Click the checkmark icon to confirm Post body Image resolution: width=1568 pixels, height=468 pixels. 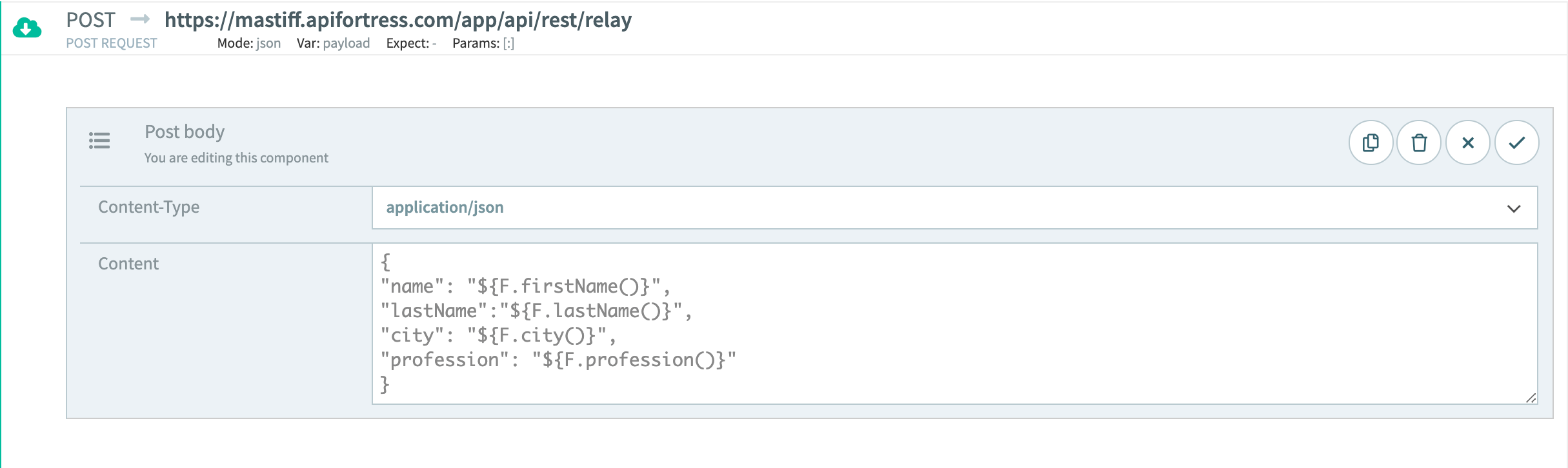pos(1516,142)
